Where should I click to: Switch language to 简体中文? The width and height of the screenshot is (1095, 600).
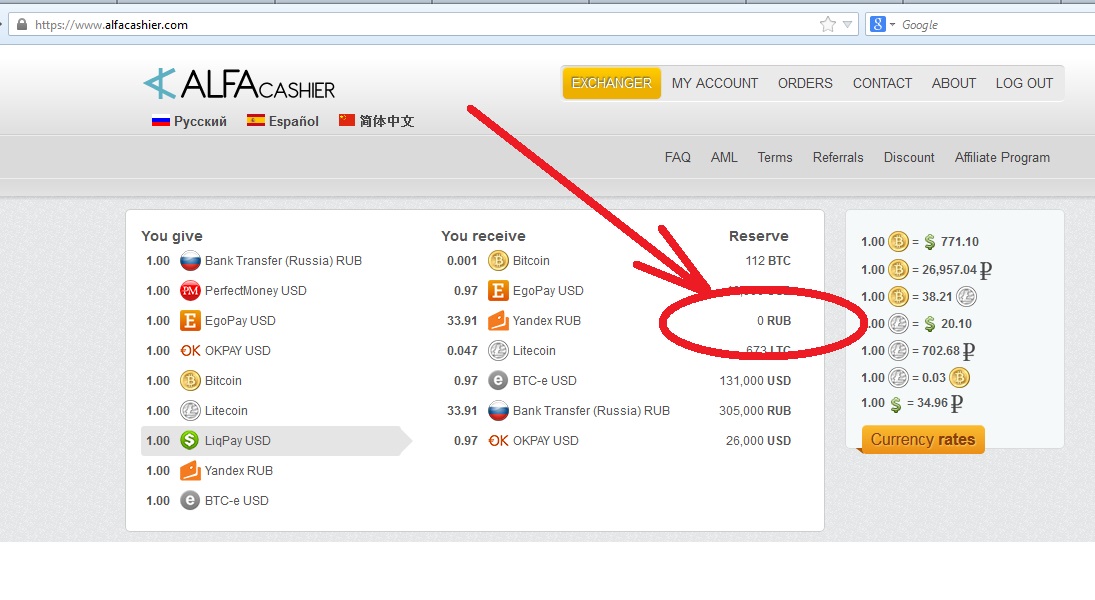387,121
